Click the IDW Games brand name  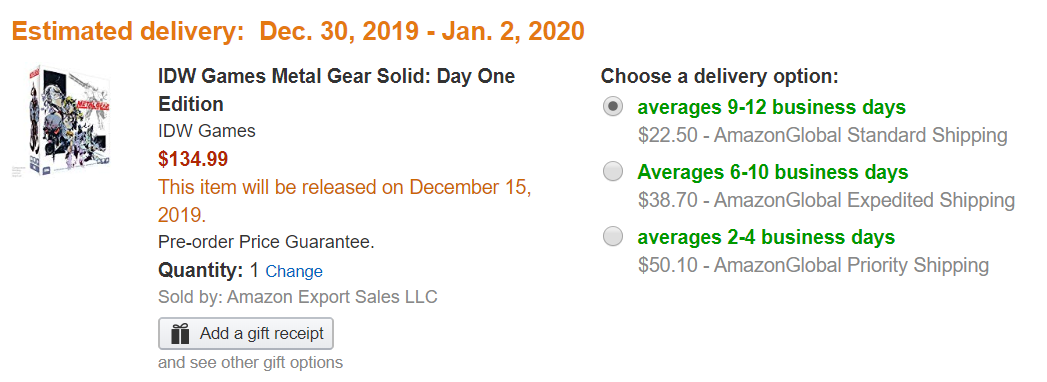click(x=207, y=131)
